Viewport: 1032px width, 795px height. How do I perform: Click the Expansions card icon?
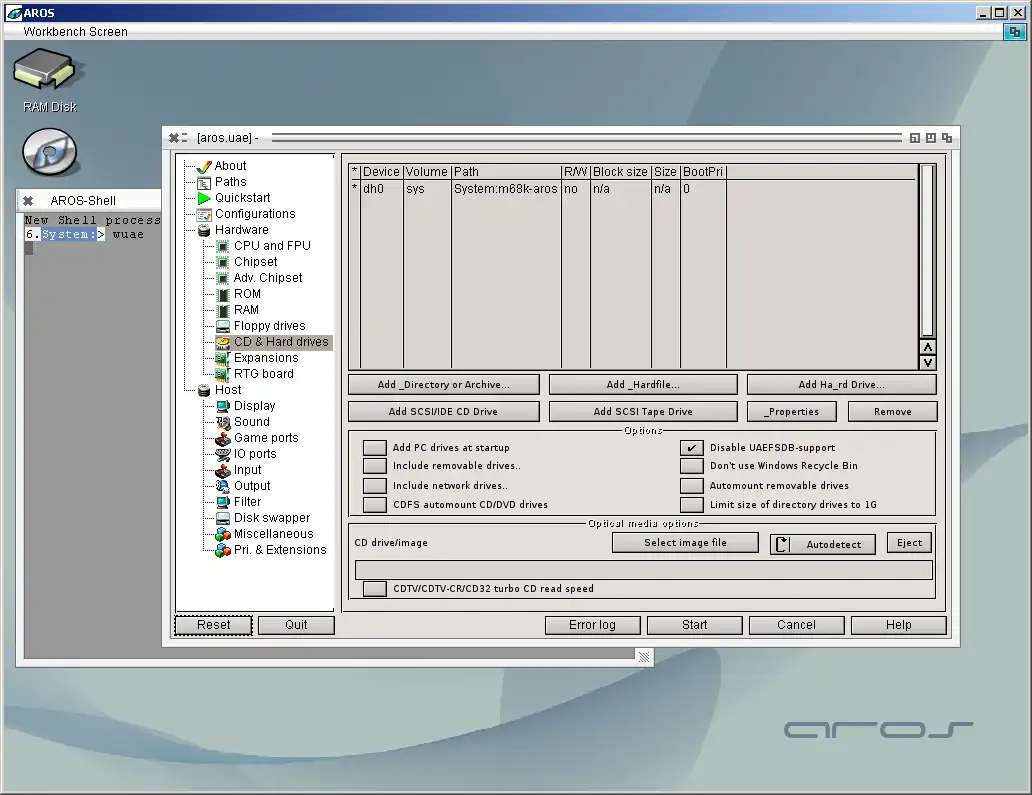pos(223,358)
